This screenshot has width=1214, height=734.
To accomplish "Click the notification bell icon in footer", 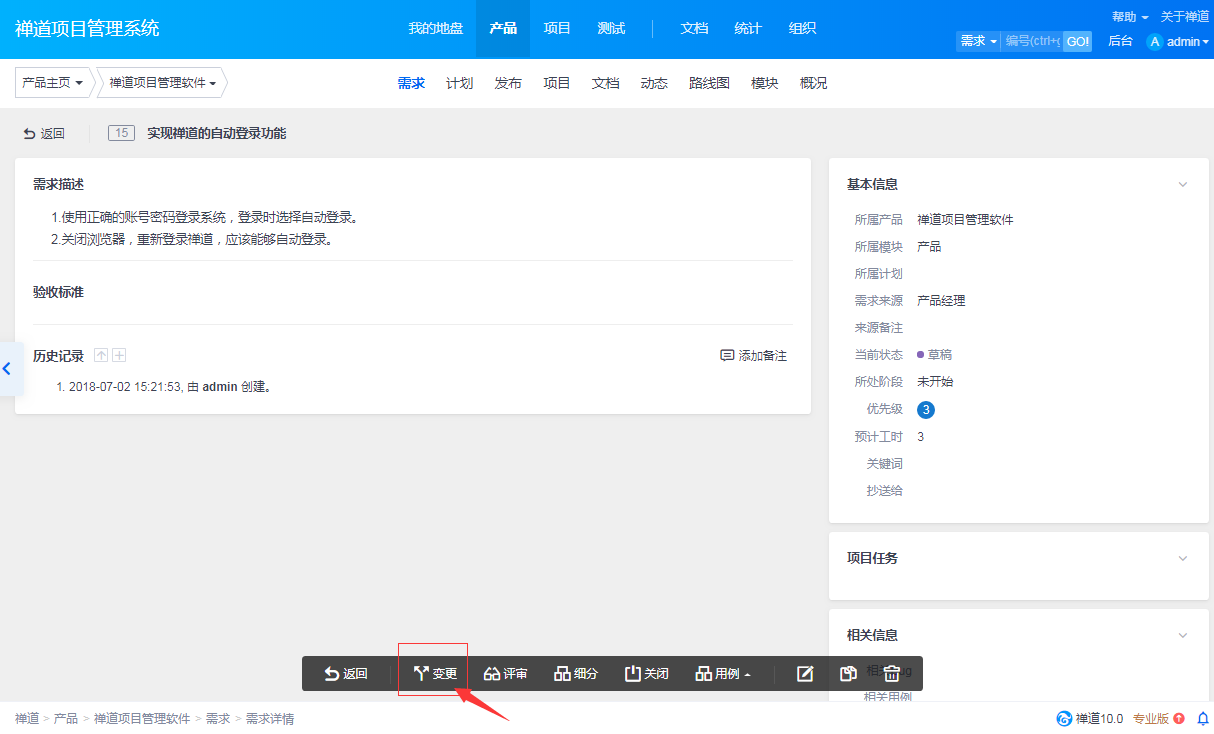I will pyautogui.click(x=1203, y=718).
